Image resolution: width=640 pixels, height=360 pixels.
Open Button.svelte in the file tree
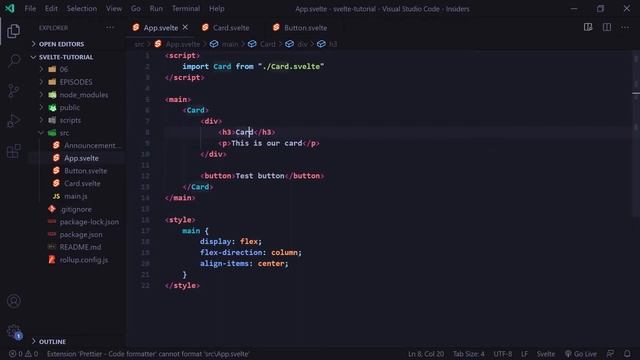pos(85,171)
